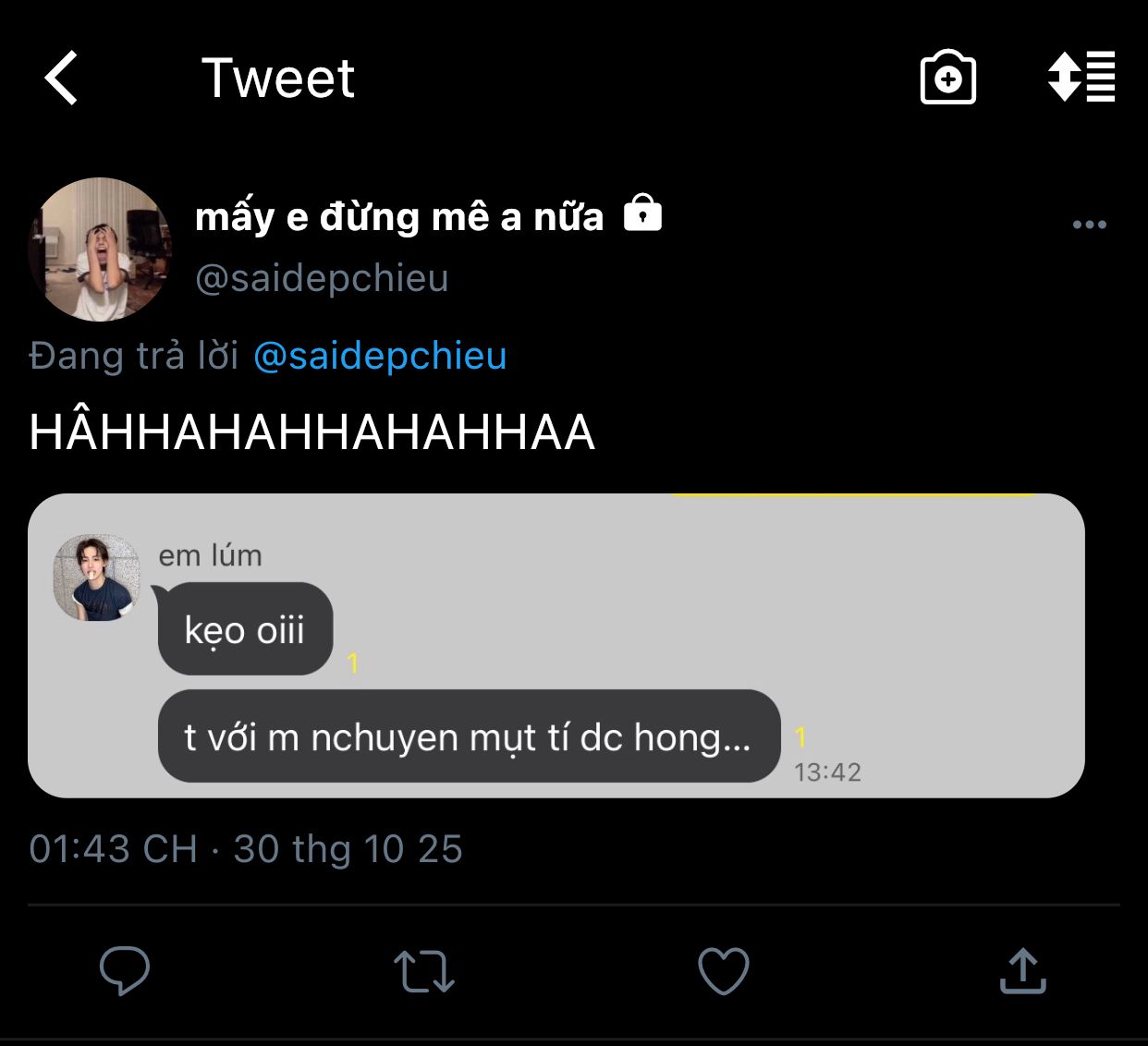Open the author's round profile picture

click(100, 249)
